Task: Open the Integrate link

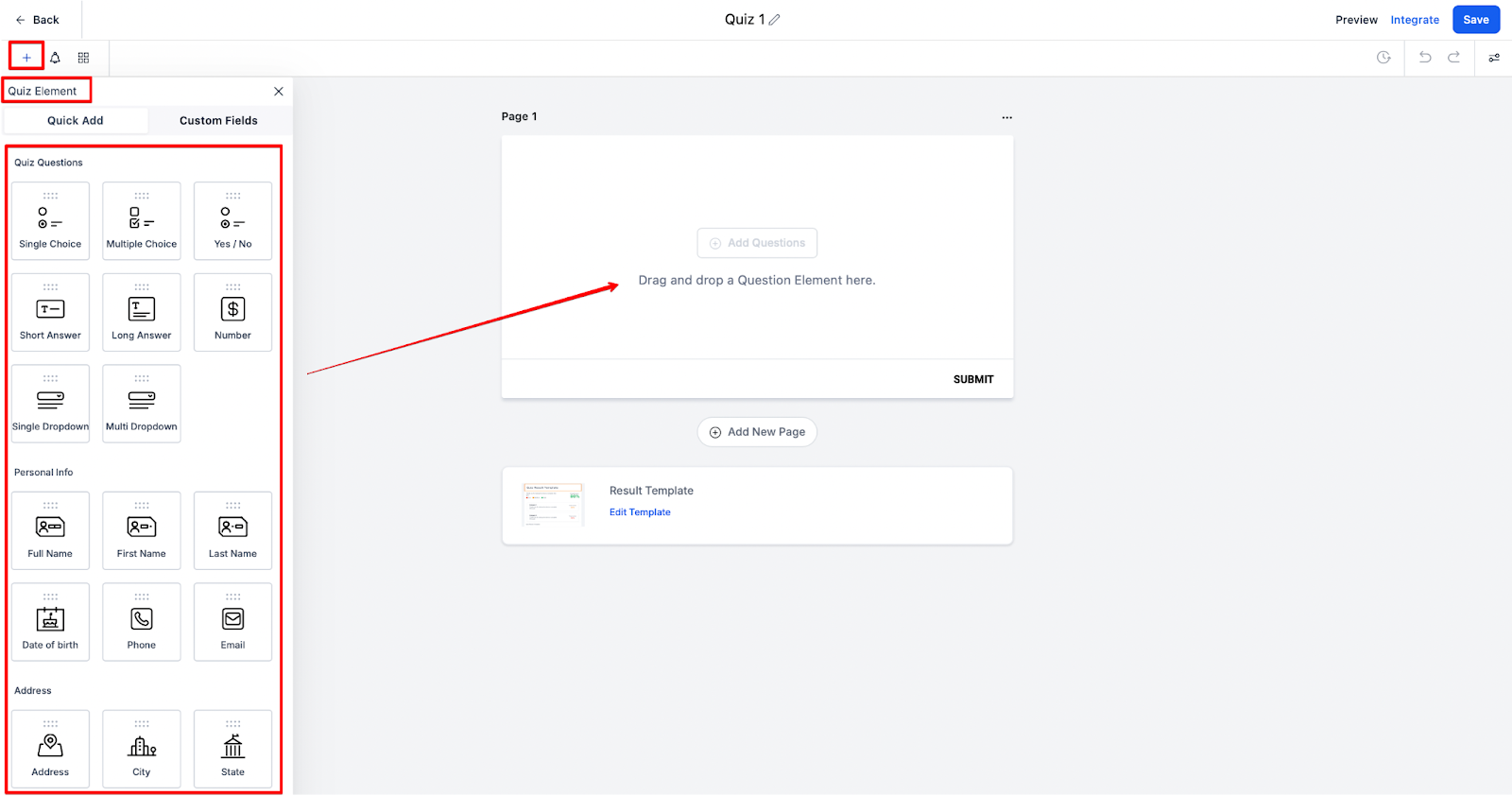Action: [x=1415, y=20]
